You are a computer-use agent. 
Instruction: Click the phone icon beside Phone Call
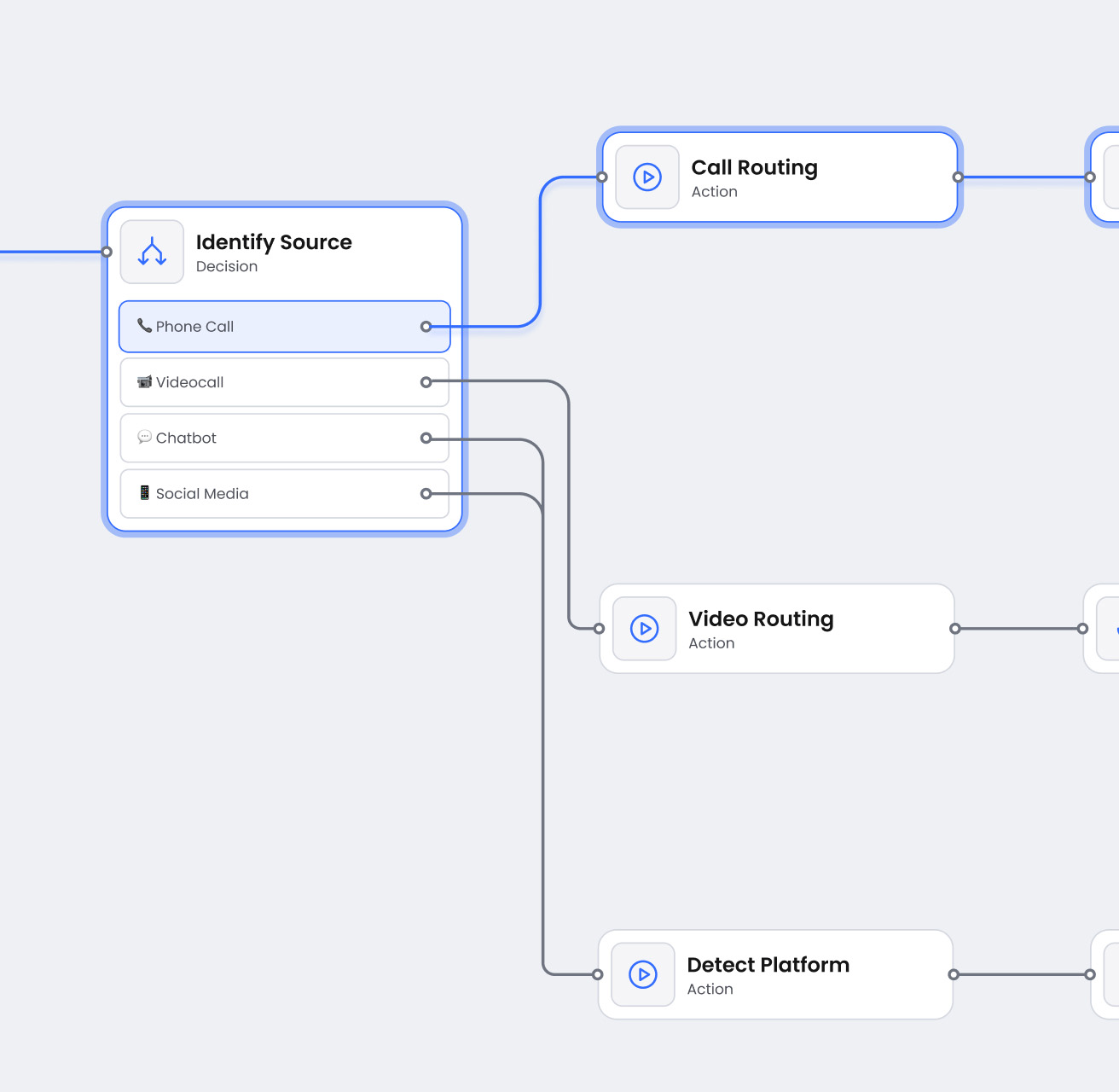[144, 326]
